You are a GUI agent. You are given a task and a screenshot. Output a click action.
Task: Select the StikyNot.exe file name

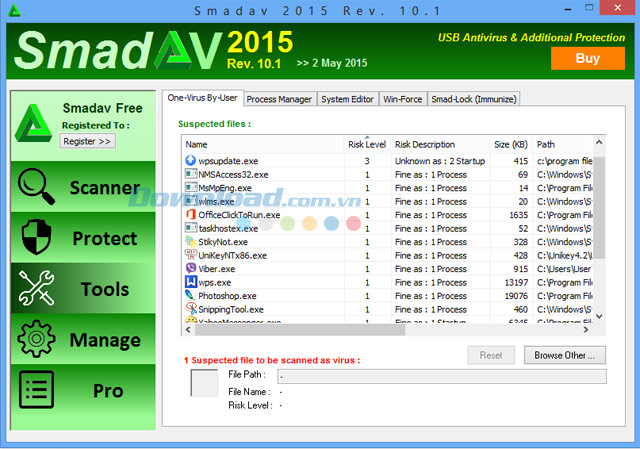(223, 242)
